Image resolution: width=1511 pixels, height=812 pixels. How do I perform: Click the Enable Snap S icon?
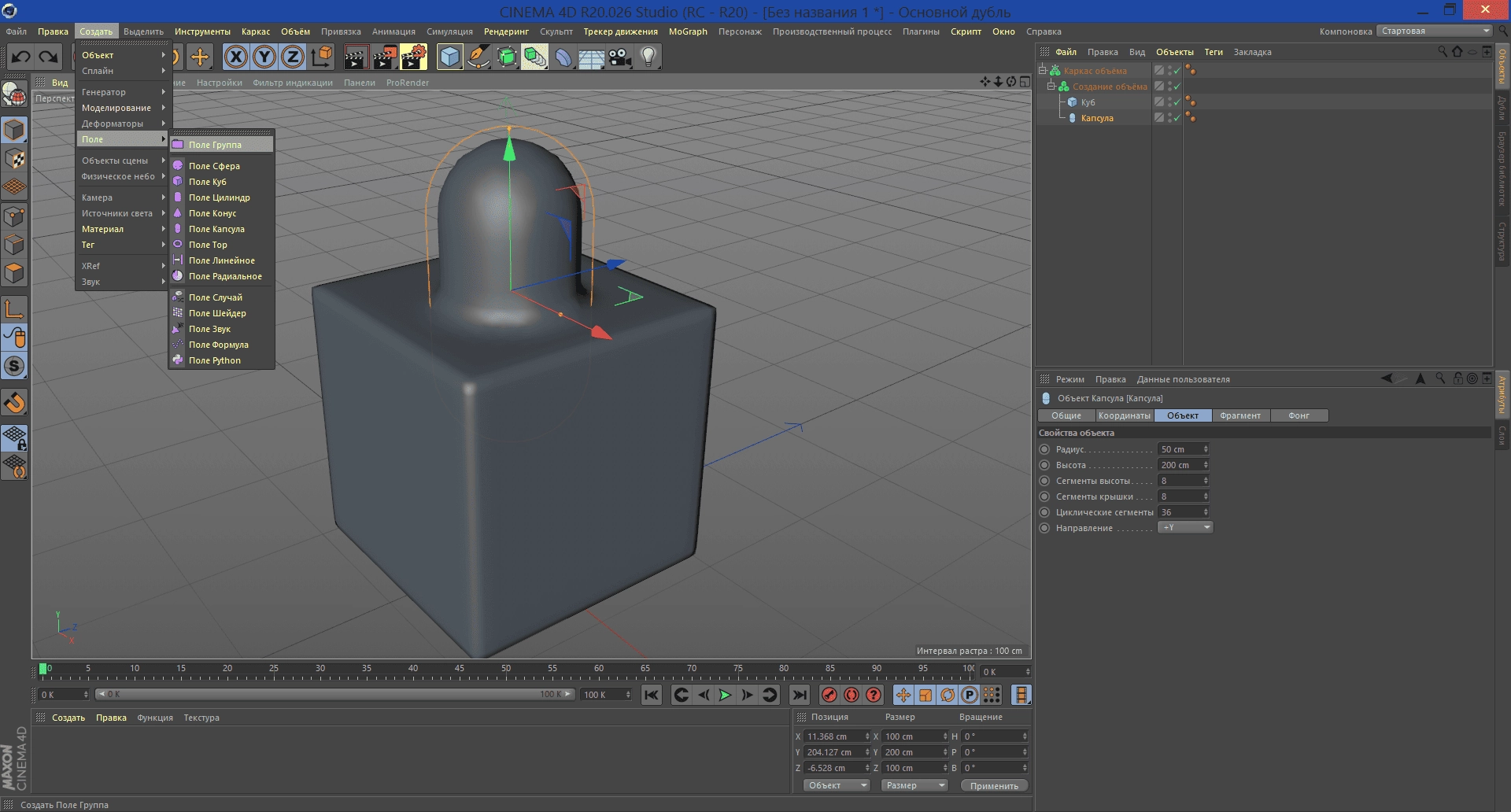click(x=15, y=367)
